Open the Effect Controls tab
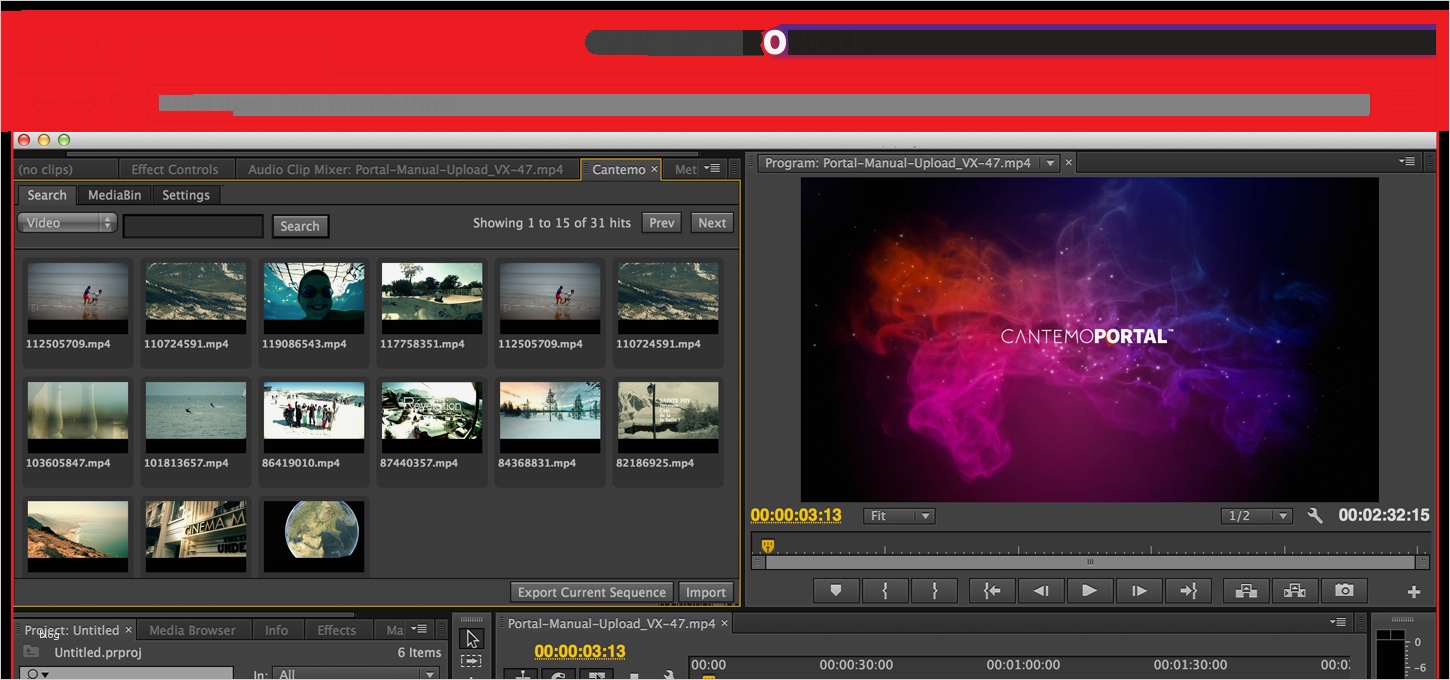 175,170
